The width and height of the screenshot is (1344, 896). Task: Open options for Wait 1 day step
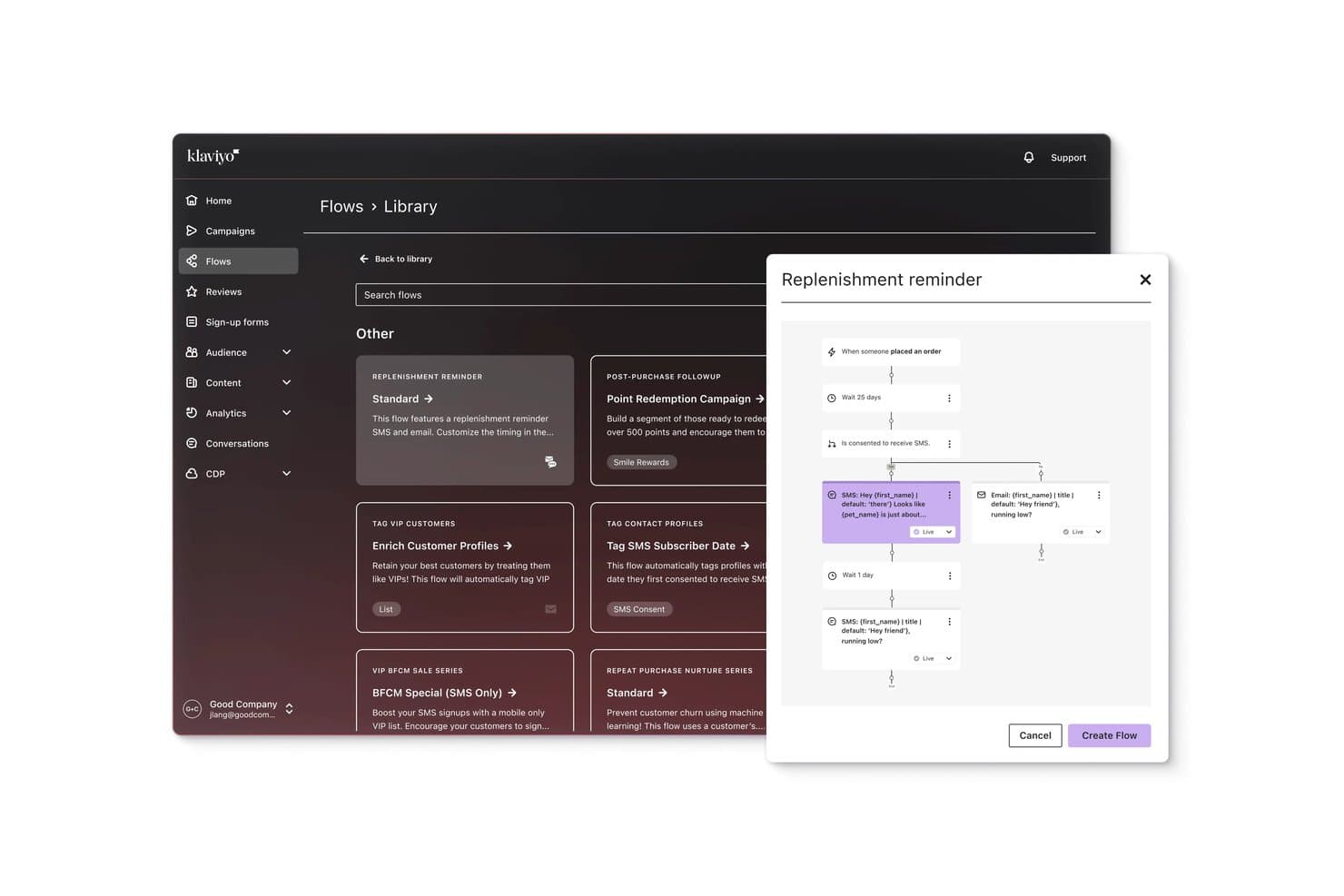tap(950, 576)
